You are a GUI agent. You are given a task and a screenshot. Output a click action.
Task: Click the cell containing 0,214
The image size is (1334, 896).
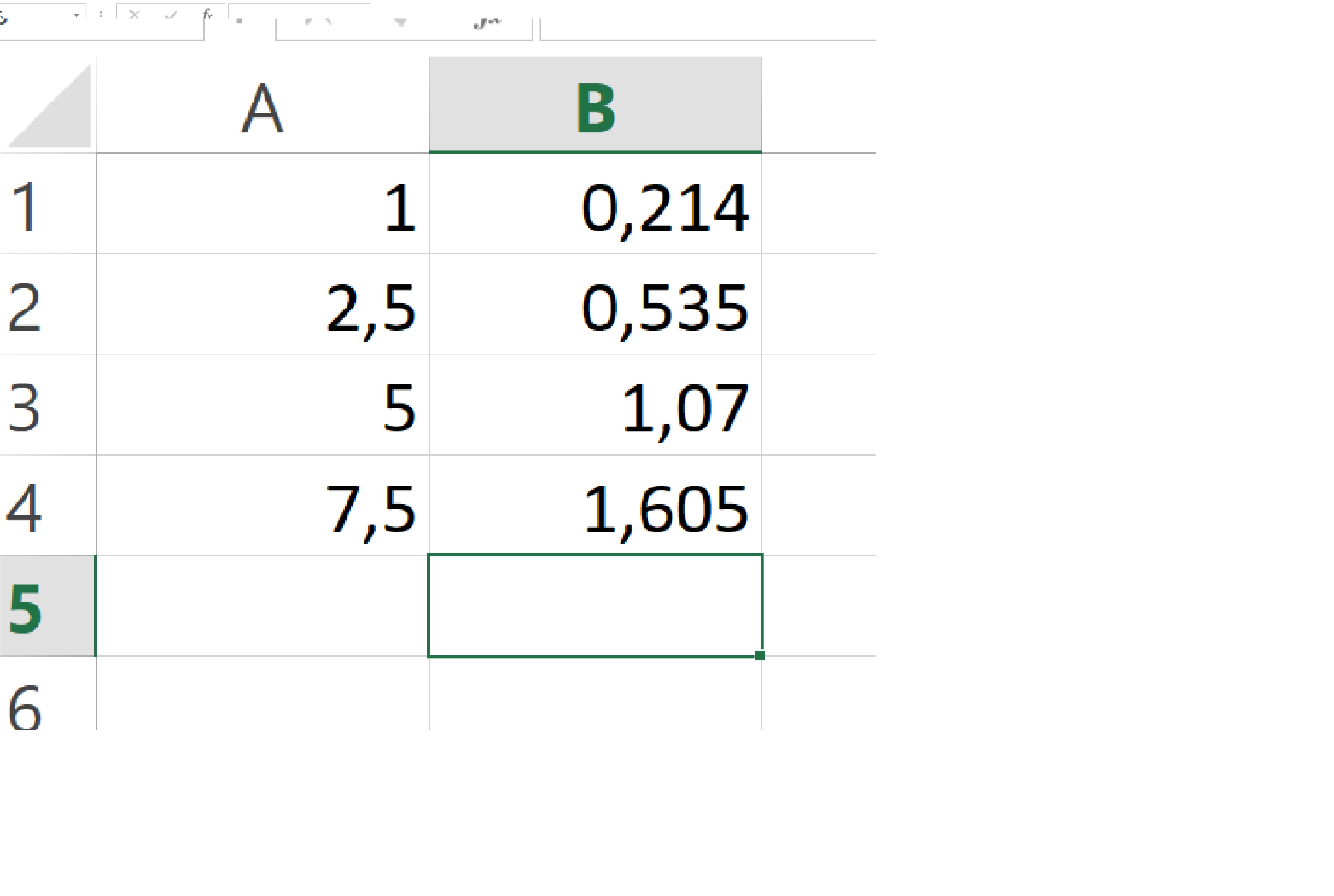tap(595, 206)
